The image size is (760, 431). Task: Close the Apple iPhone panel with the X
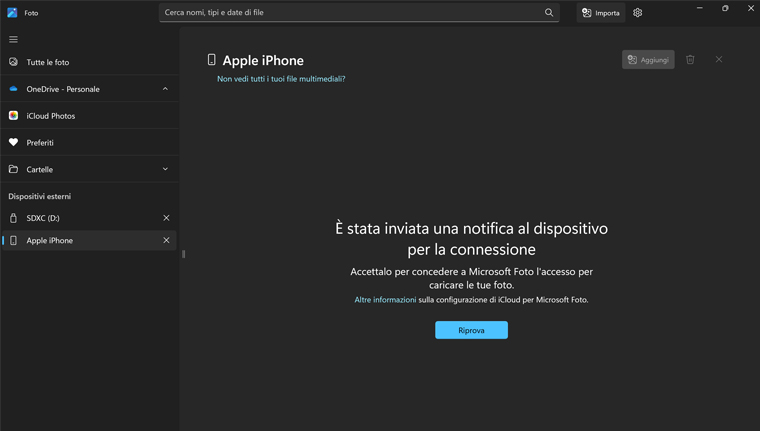(719, 59)
